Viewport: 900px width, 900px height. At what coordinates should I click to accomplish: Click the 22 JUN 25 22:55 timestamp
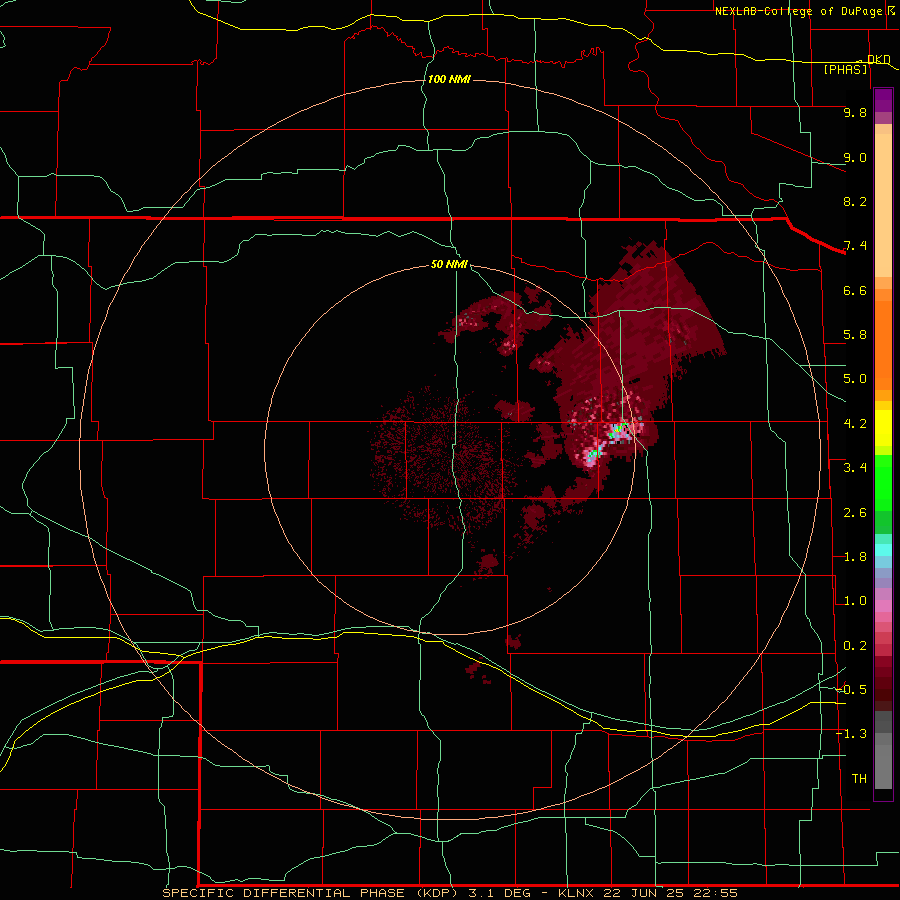coord(670,893)
